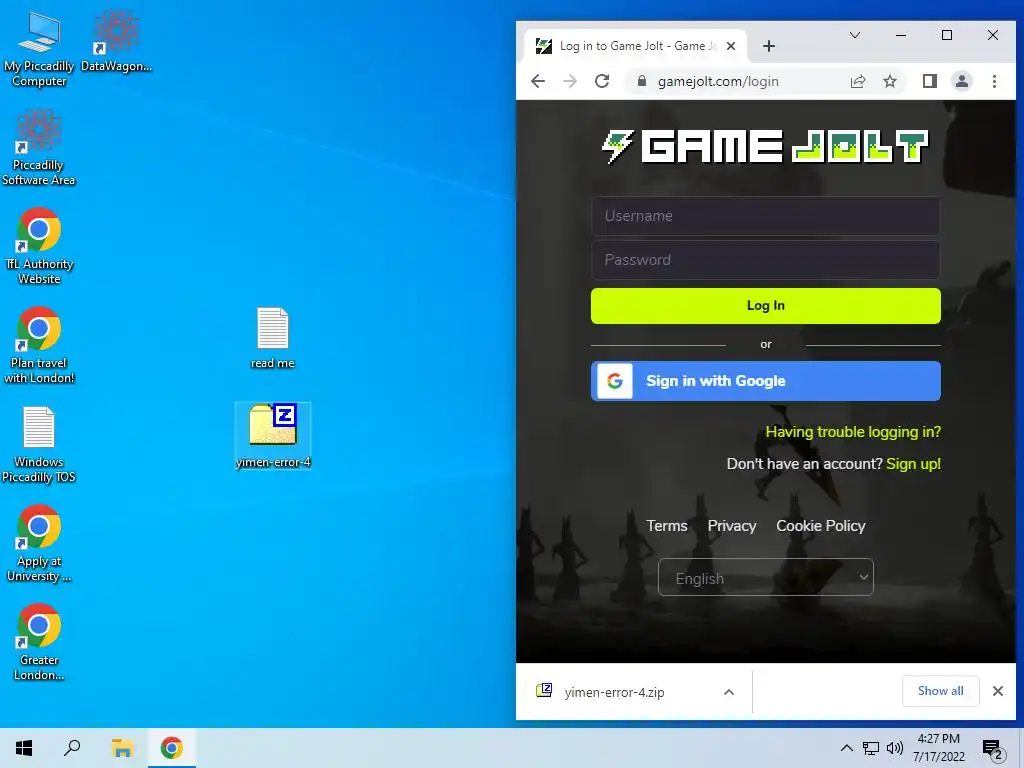Show all downloads
The height and width of the screenshot is (768, 1024).
pos(940,691)
